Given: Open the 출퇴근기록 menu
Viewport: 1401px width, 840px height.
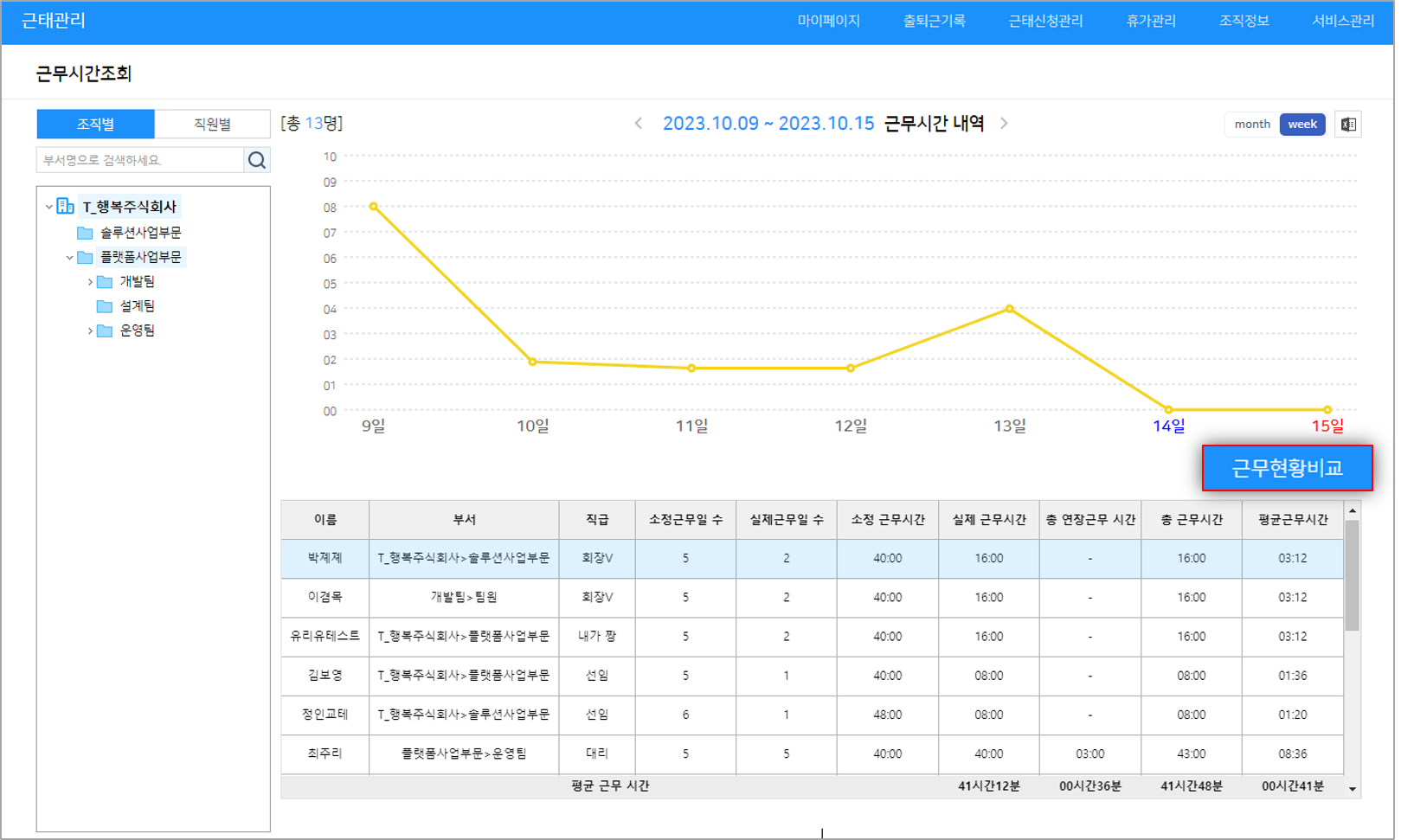Looking at the screenshot, I should click(x=934, y=21).
